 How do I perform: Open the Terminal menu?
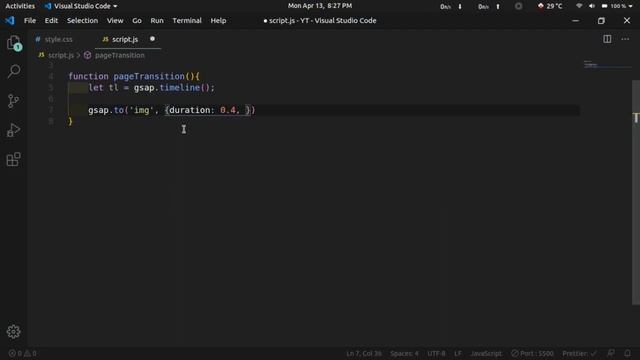pyautogui.click(x=187, y=20)
